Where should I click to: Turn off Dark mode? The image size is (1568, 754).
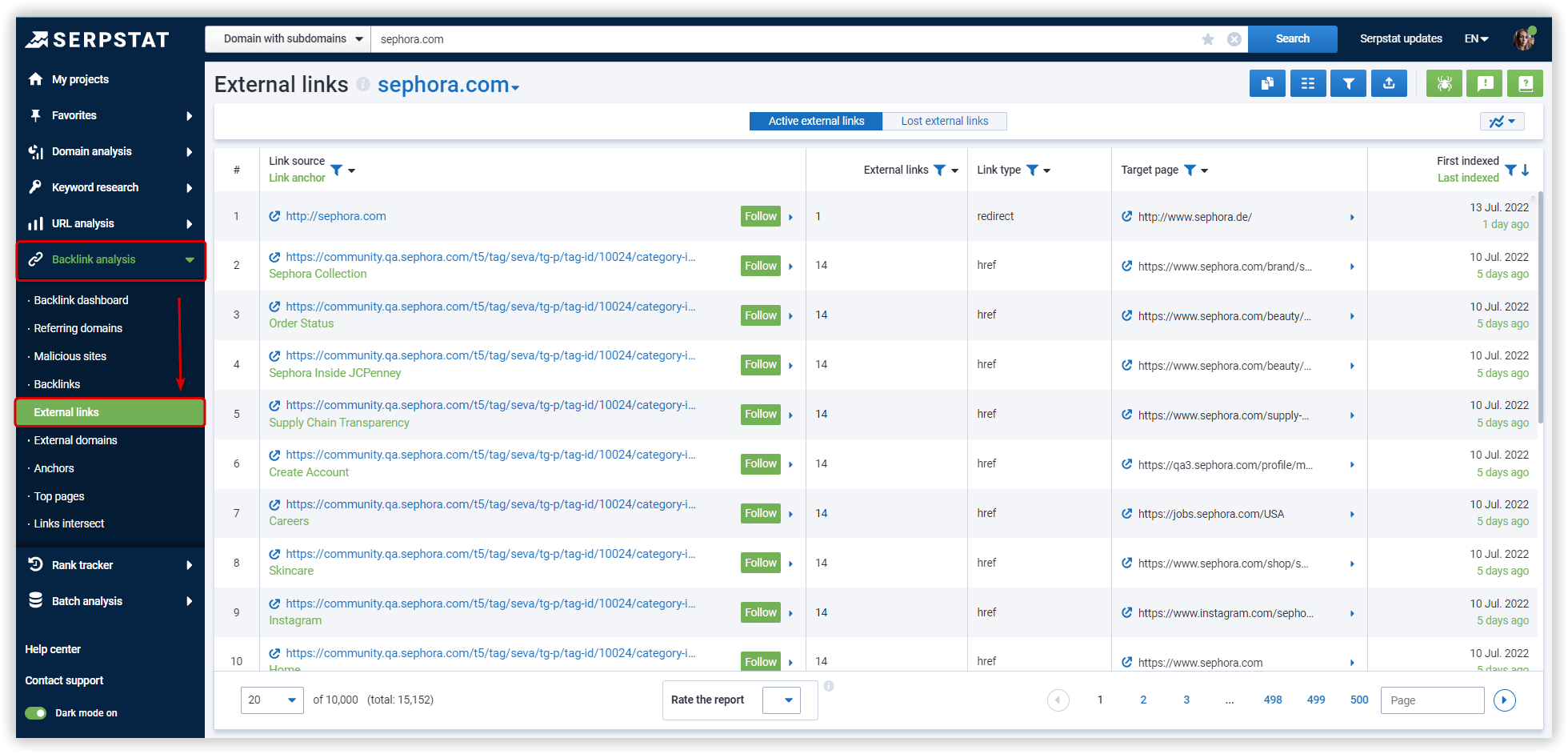click(x=35, y=712)
